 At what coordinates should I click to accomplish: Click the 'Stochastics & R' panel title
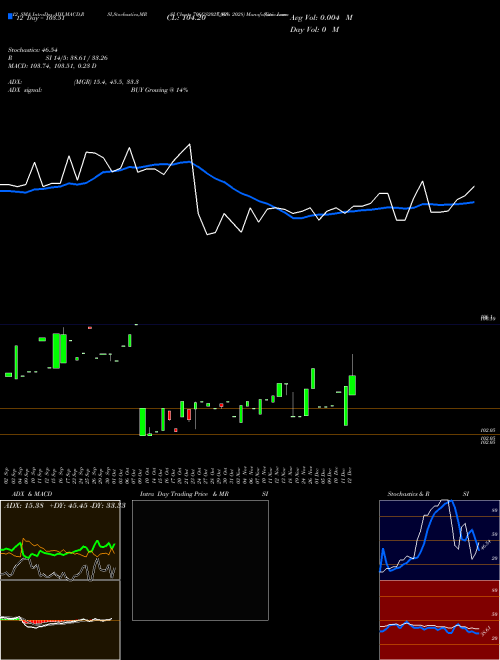coord(408,494)
